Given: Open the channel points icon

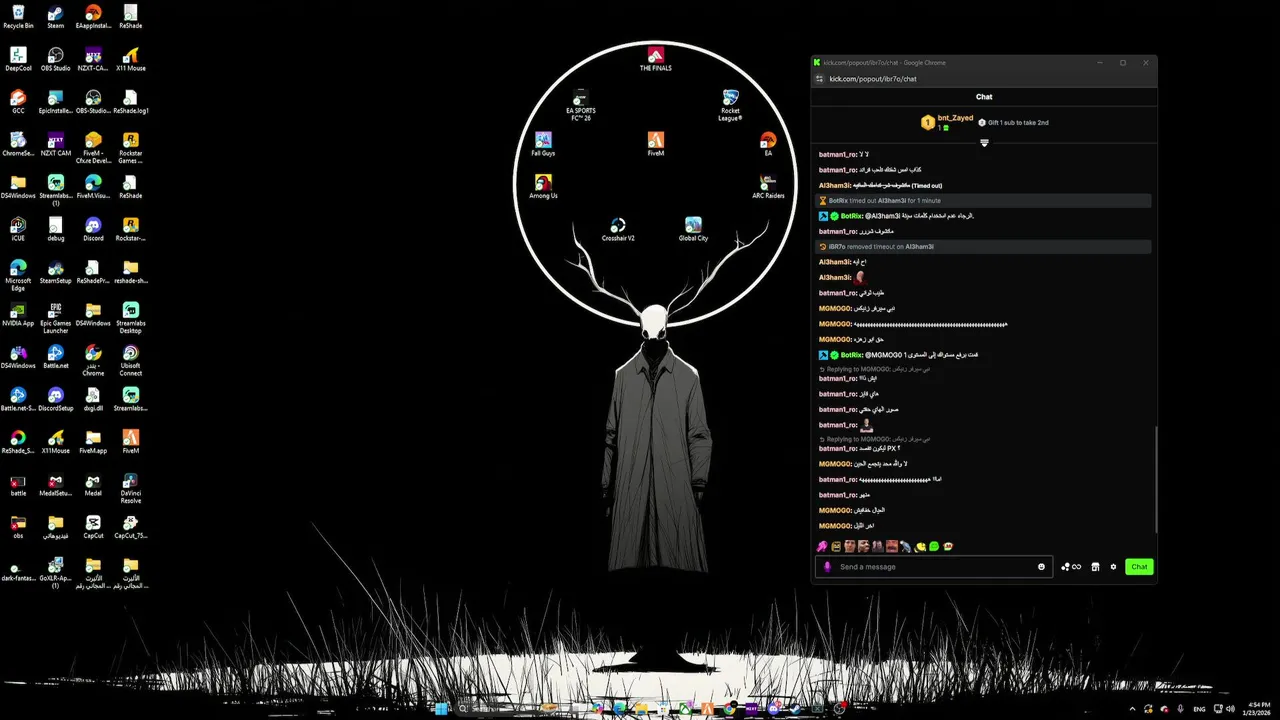Looking at the screenshot, I should point(1071,567).
